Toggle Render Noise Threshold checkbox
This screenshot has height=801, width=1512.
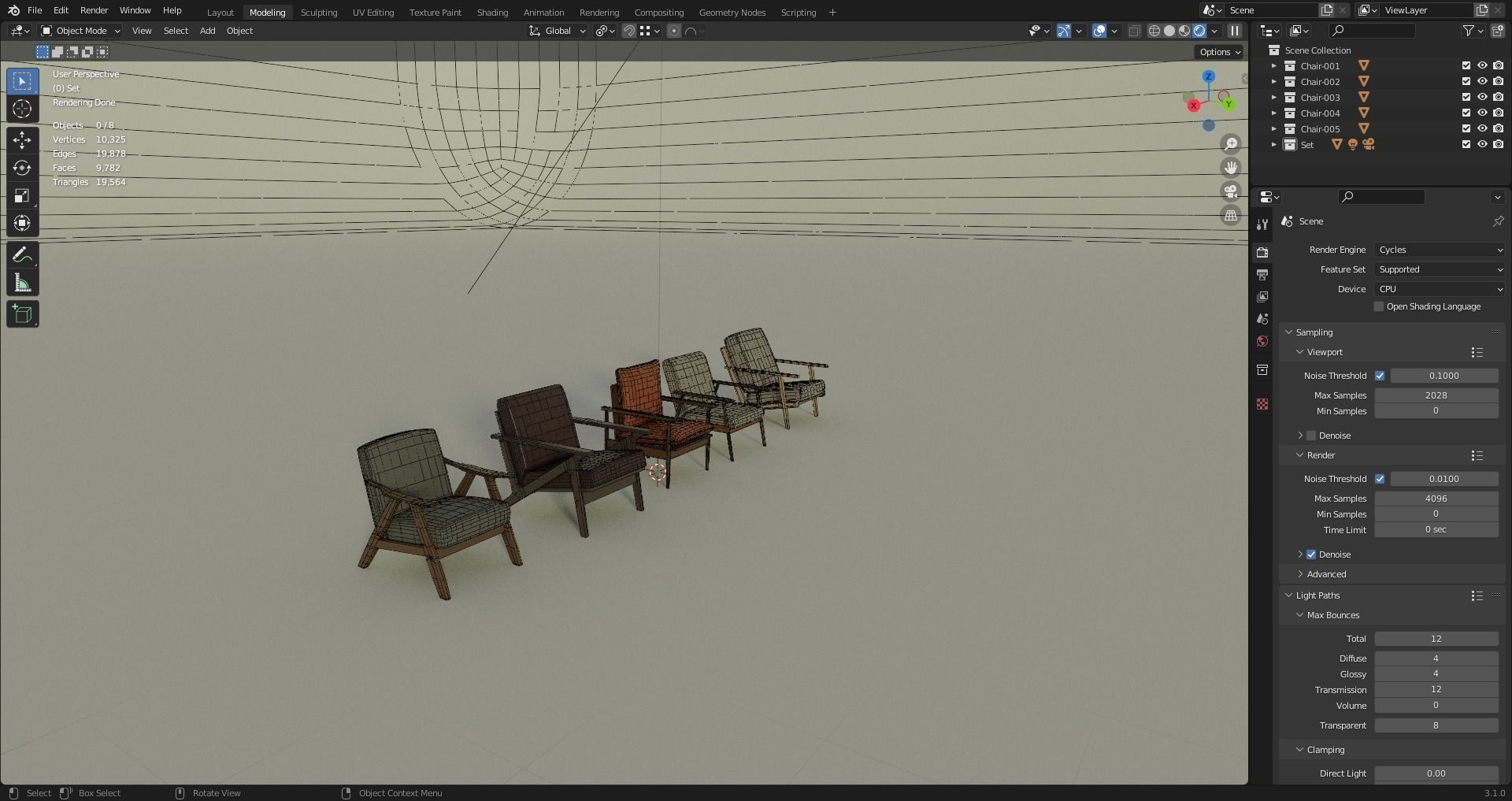[x=1380, y=479]
